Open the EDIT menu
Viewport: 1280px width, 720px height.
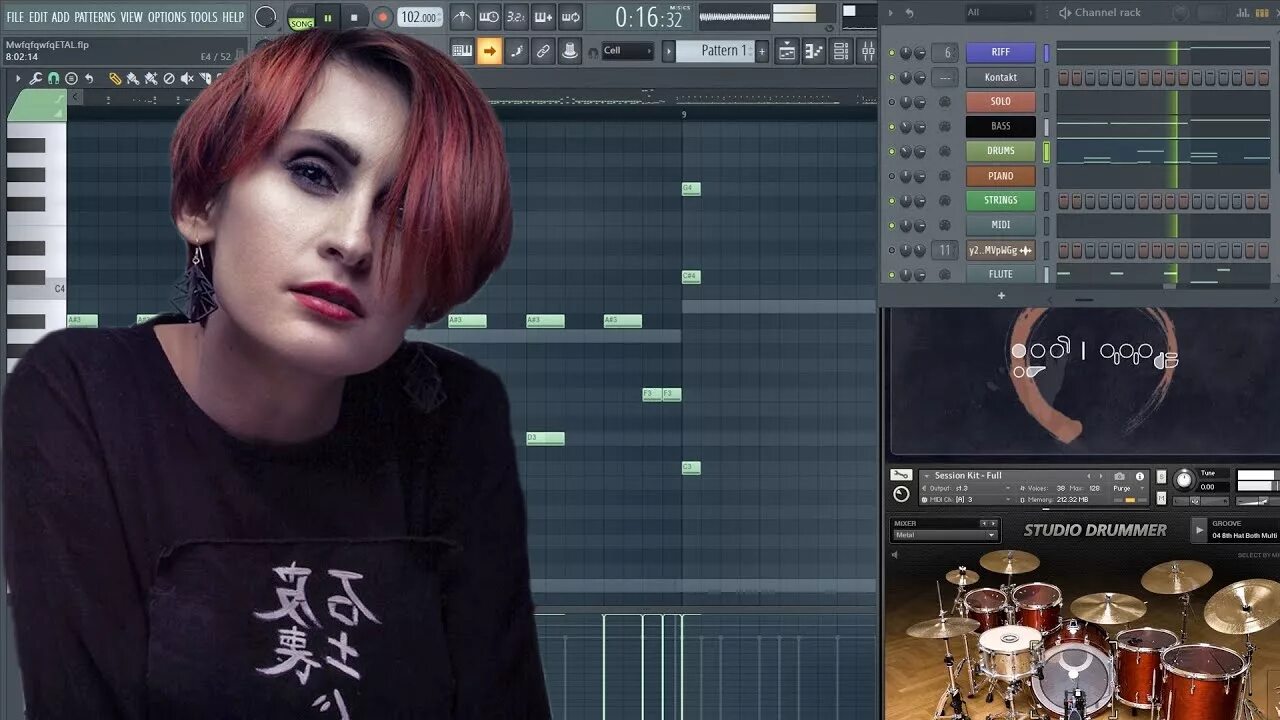pyautogui.click(x=38, y=17)
